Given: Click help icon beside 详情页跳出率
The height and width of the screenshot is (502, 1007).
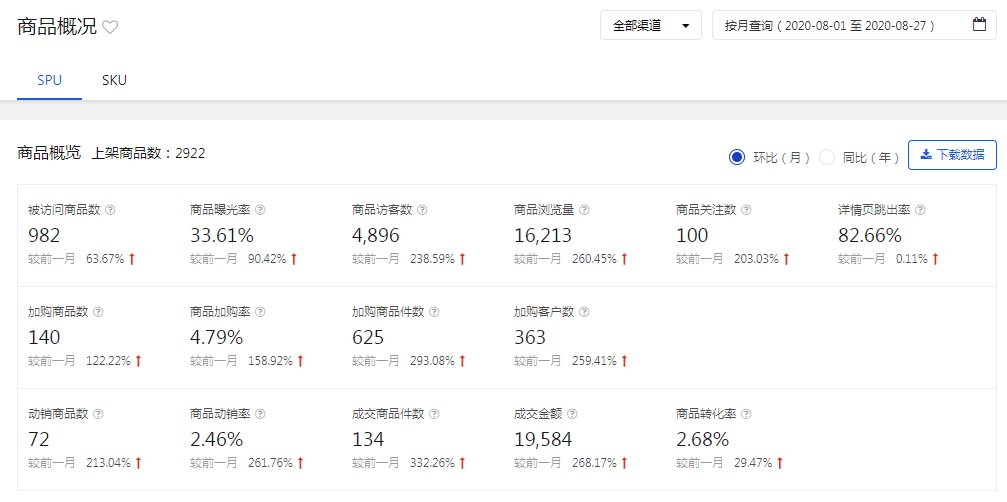Looking at the screenshot, I should (x=920, y=210).
